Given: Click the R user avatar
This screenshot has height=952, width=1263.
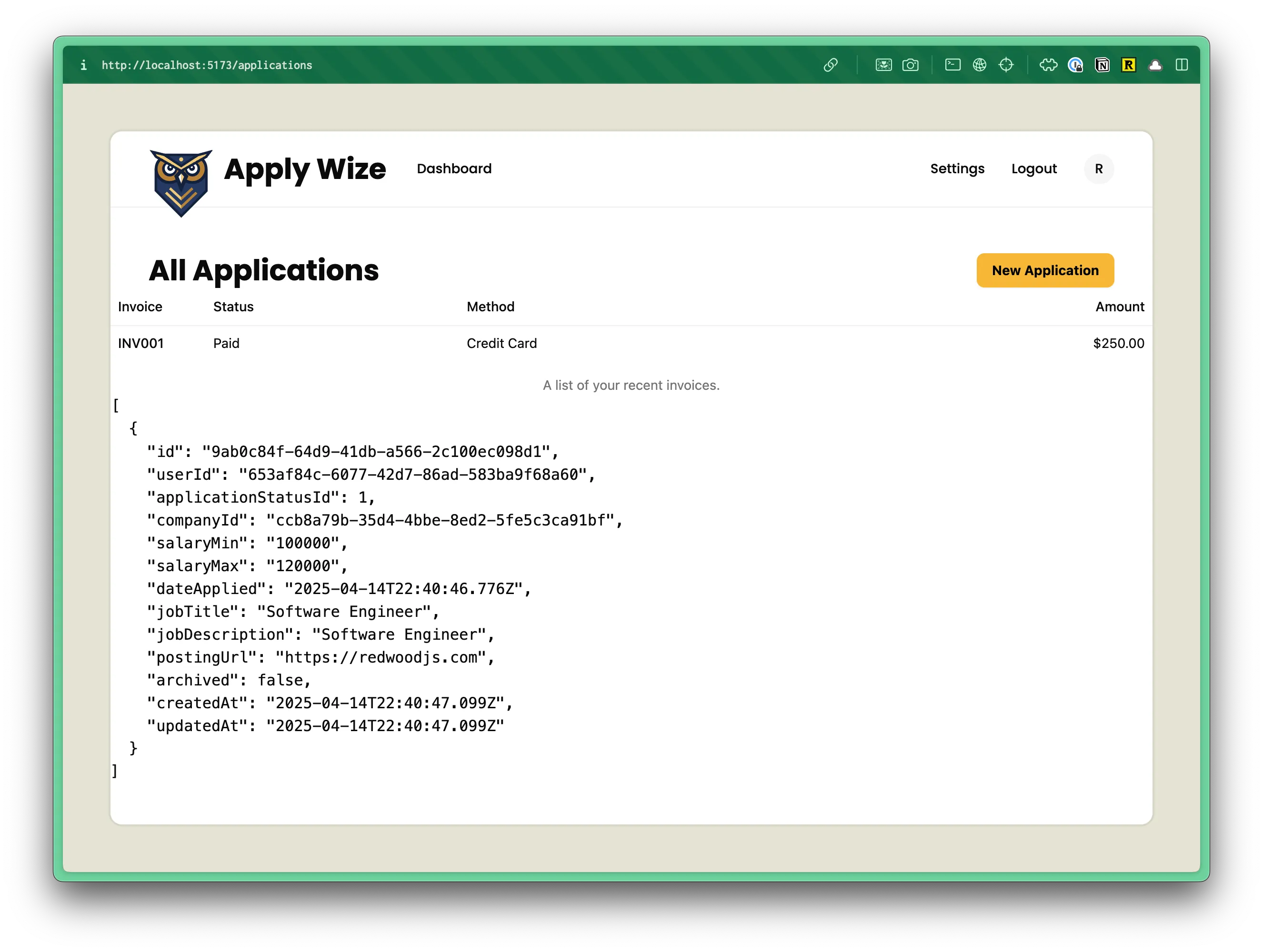Looking at the screenshot, I should click(1098, 169).
